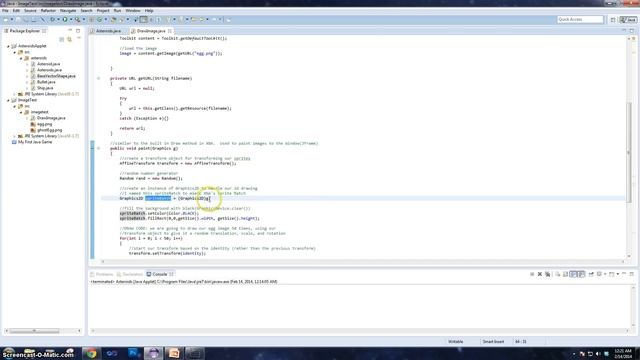Click Collapse All in Package Explorer

[x=62, y=39]
